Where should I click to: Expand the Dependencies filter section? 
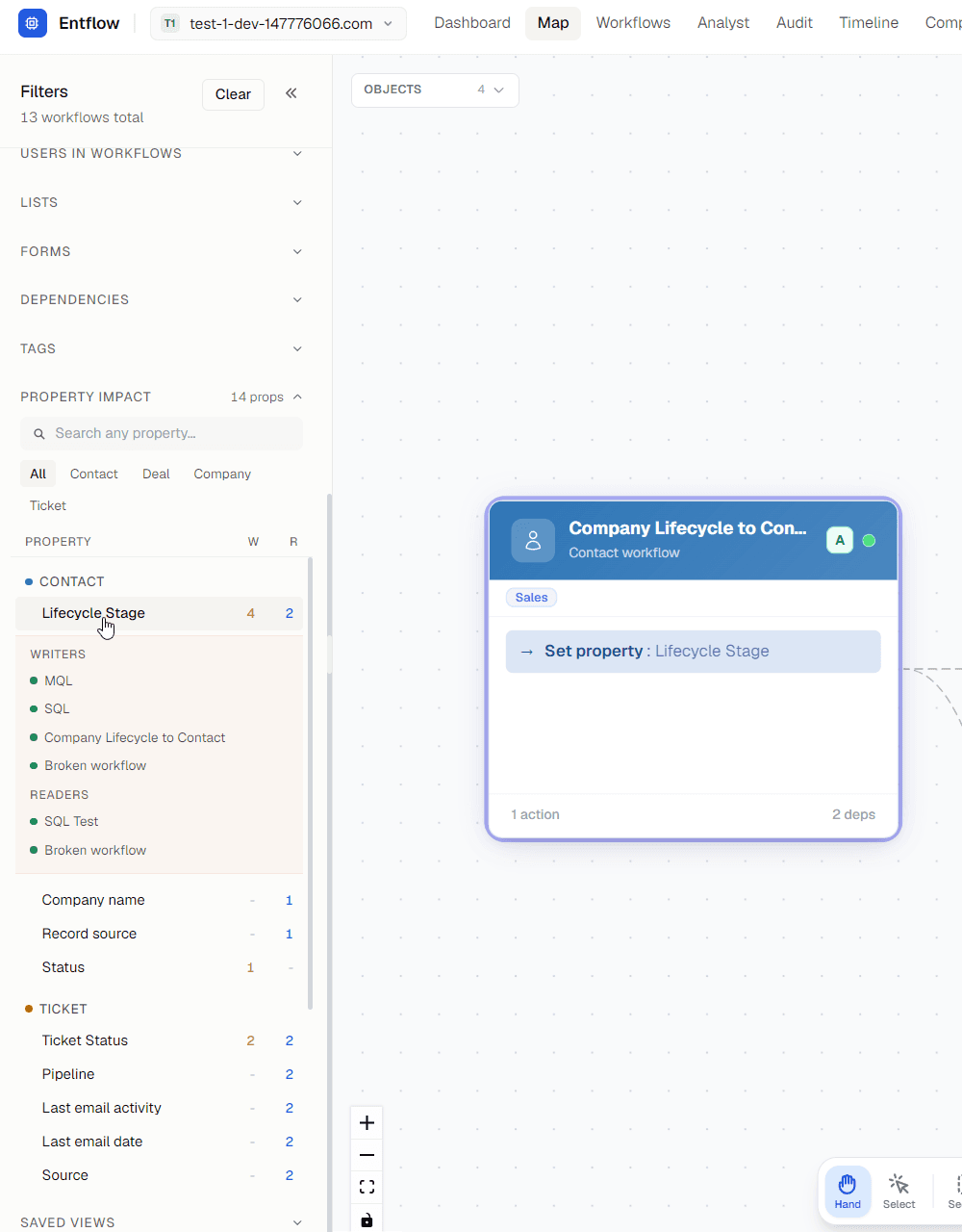pyautogui.click(x=162, y=299)
